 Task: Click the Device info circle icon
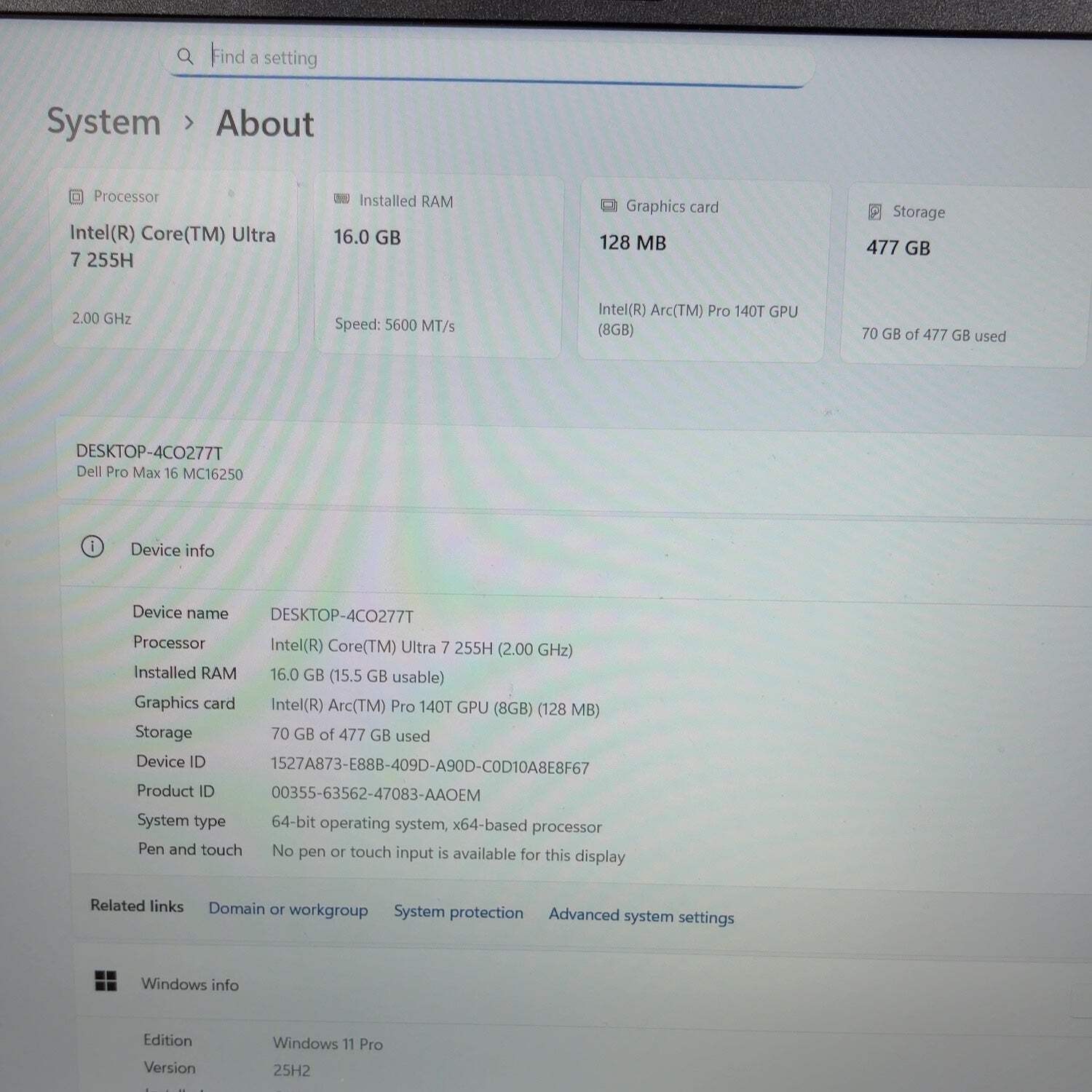[92, 547]
